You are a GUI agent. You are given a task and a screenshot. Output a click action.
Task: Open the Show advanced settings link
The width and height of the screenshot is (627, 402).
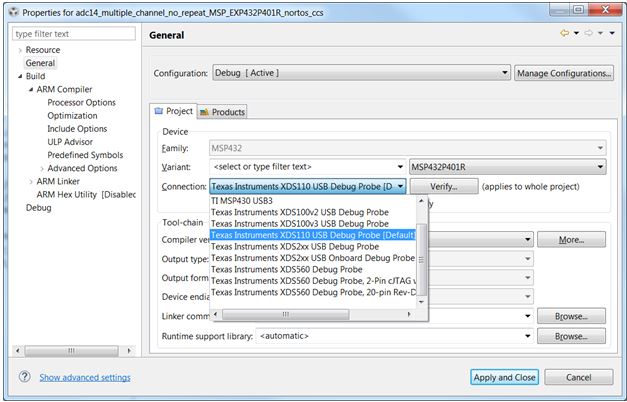coord(85,377)
